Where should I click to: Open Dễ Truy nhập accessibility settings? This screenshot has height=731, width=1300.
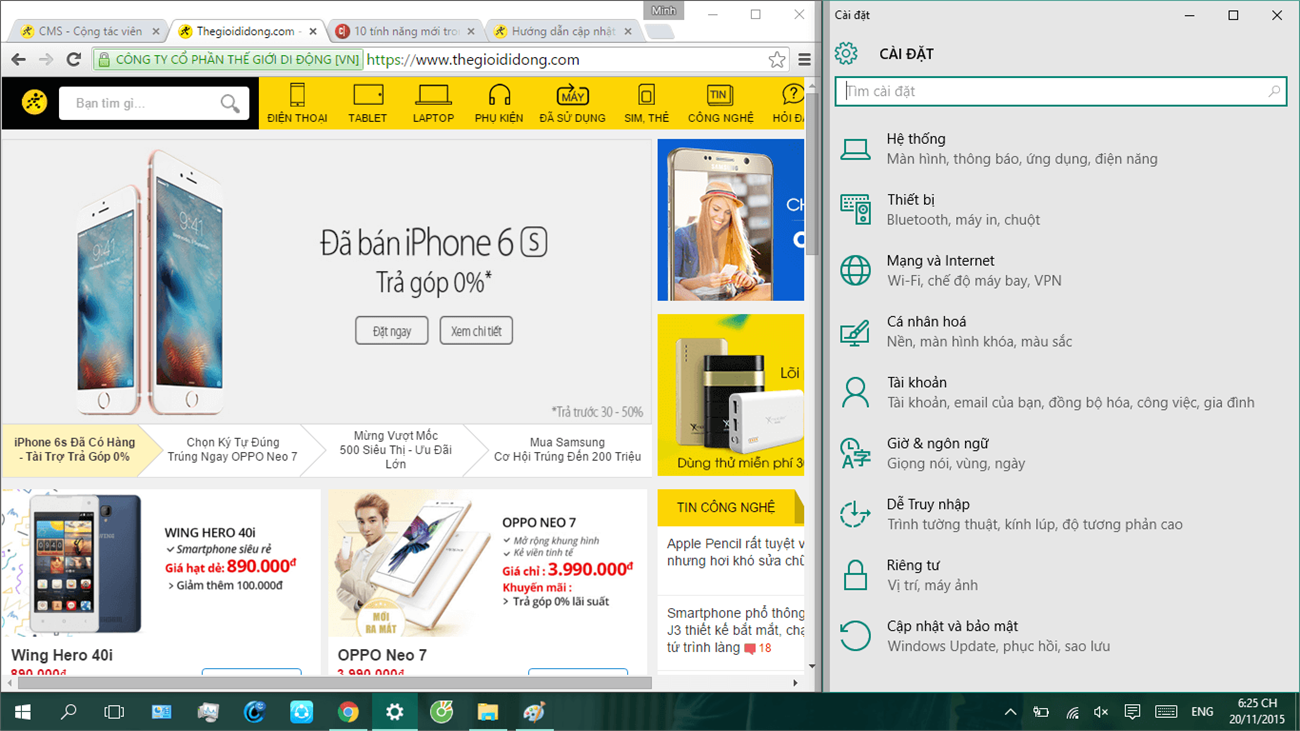[x=1062, y=515]
